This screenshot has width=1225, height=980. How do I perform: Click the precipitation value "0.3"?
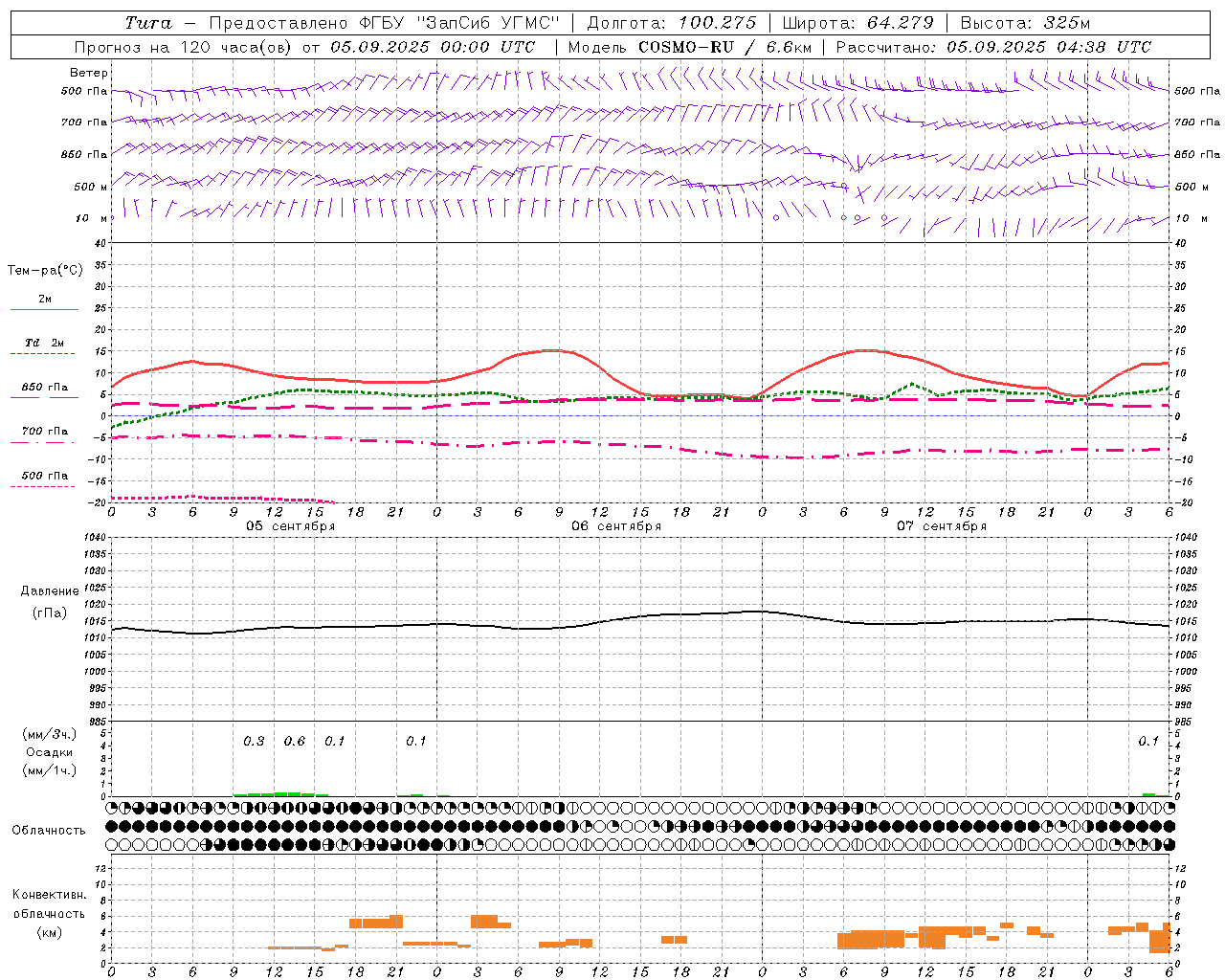[x=254, y=742]
